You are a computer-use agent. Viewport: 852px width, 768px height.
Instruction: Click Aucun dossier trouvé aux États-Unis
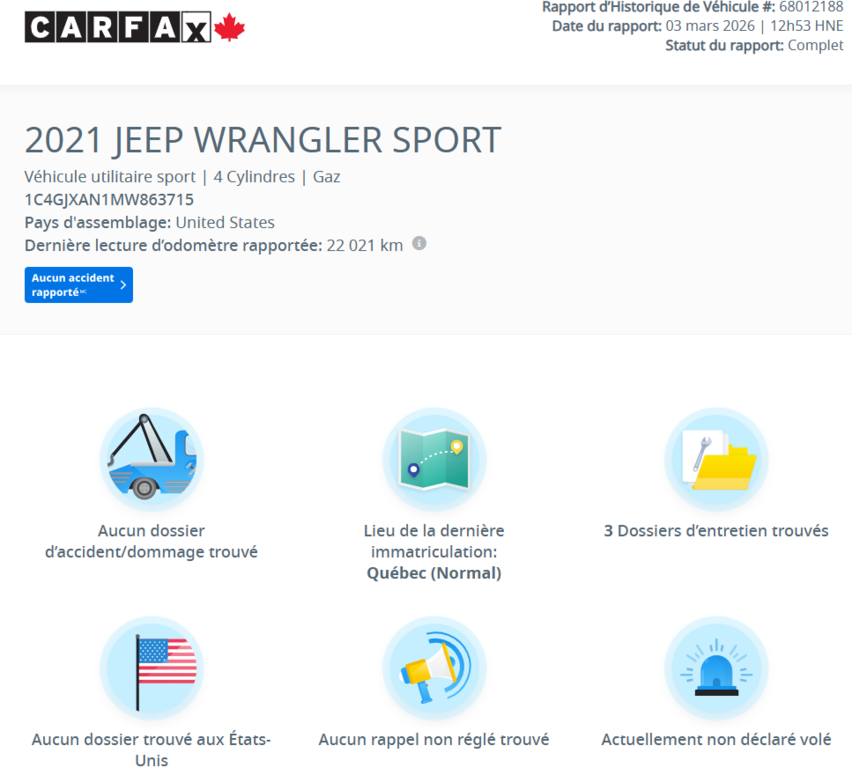pyautogui.click(x=151, y=749)
